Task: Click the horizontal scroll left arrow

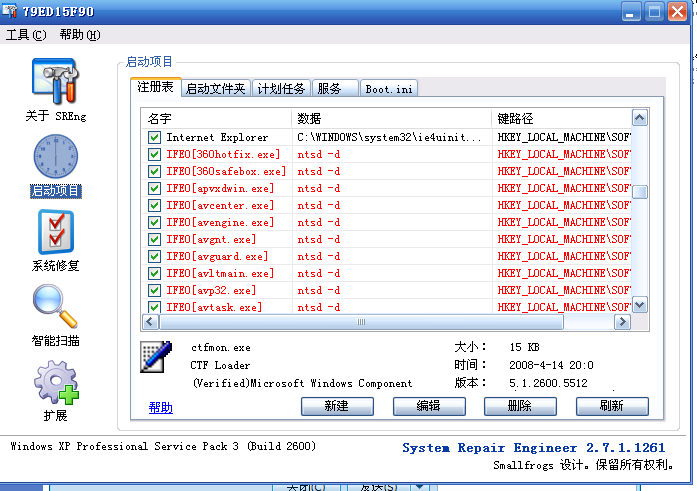Action: click(x=150, y=322)
